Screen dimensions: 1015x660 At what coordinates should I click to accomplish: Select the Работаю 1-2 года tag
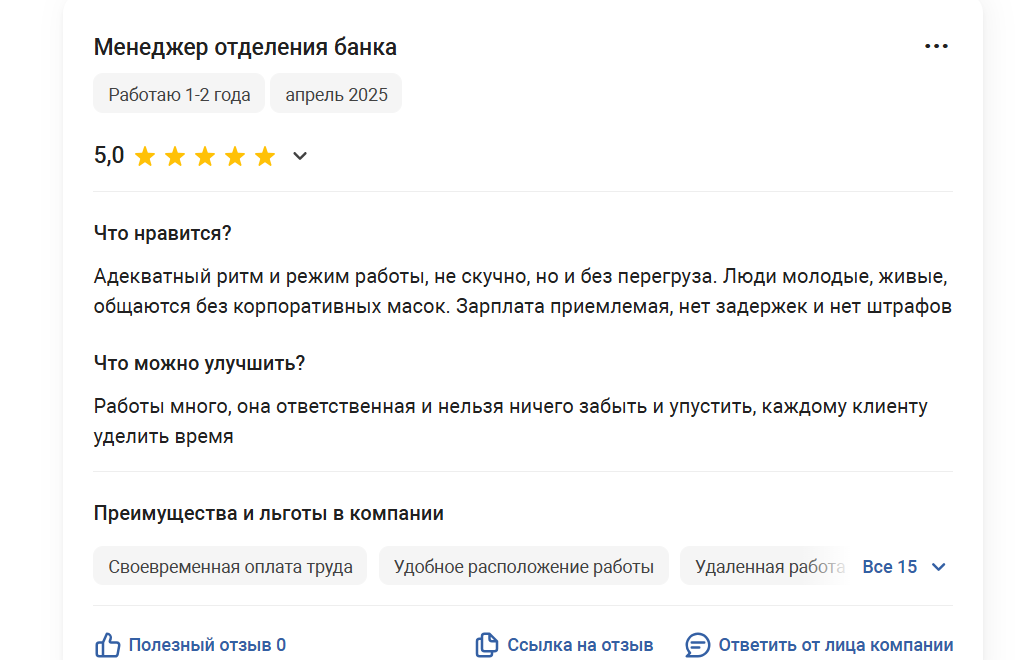[179, 94]
